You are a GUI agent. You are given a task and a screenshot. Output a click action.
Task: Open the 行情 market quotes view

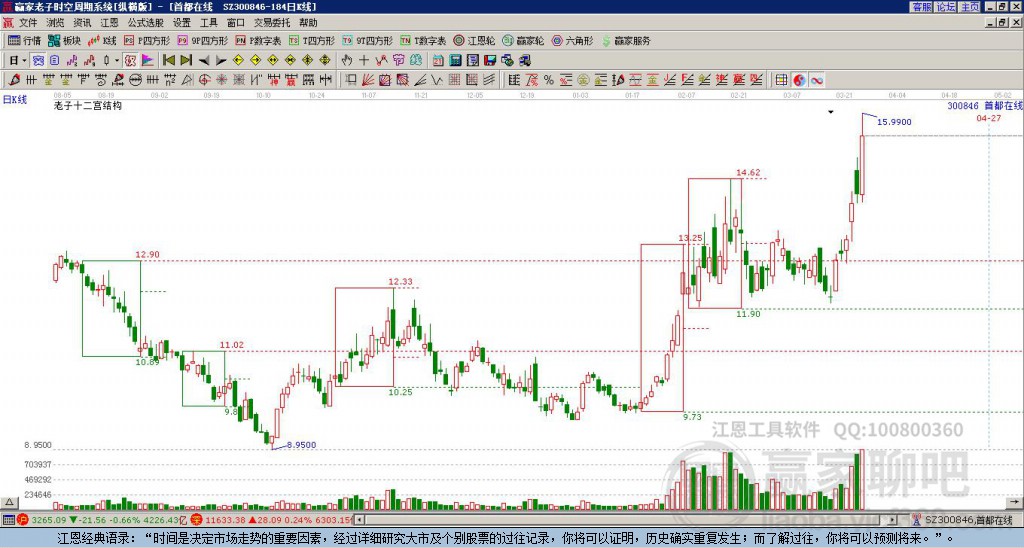pyautogui.click(x=24, y=41)
